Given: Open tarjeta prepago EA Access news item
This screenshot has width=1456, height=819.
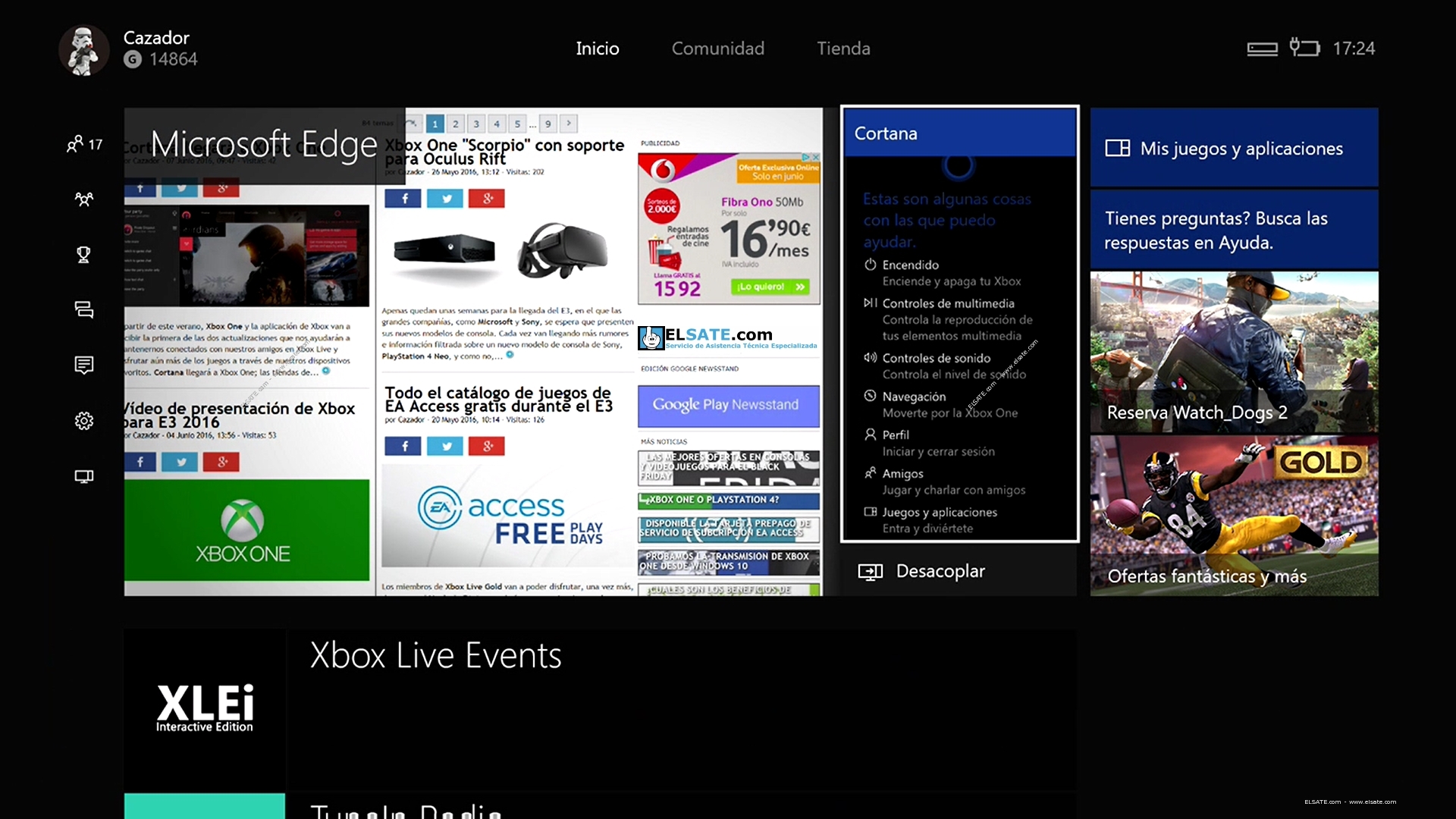Looking at the screenshot, I should click(x=728, y=529).
